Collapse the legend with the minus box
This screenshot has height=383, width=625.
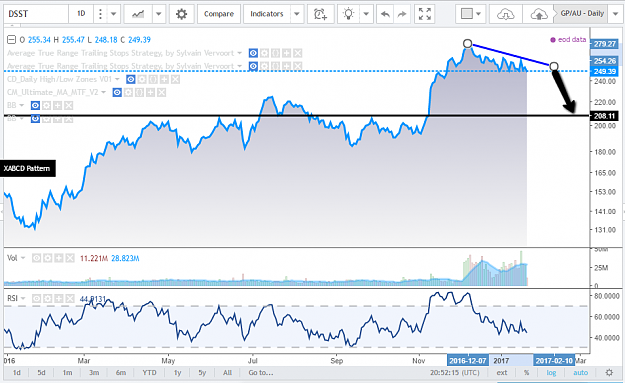12,39
